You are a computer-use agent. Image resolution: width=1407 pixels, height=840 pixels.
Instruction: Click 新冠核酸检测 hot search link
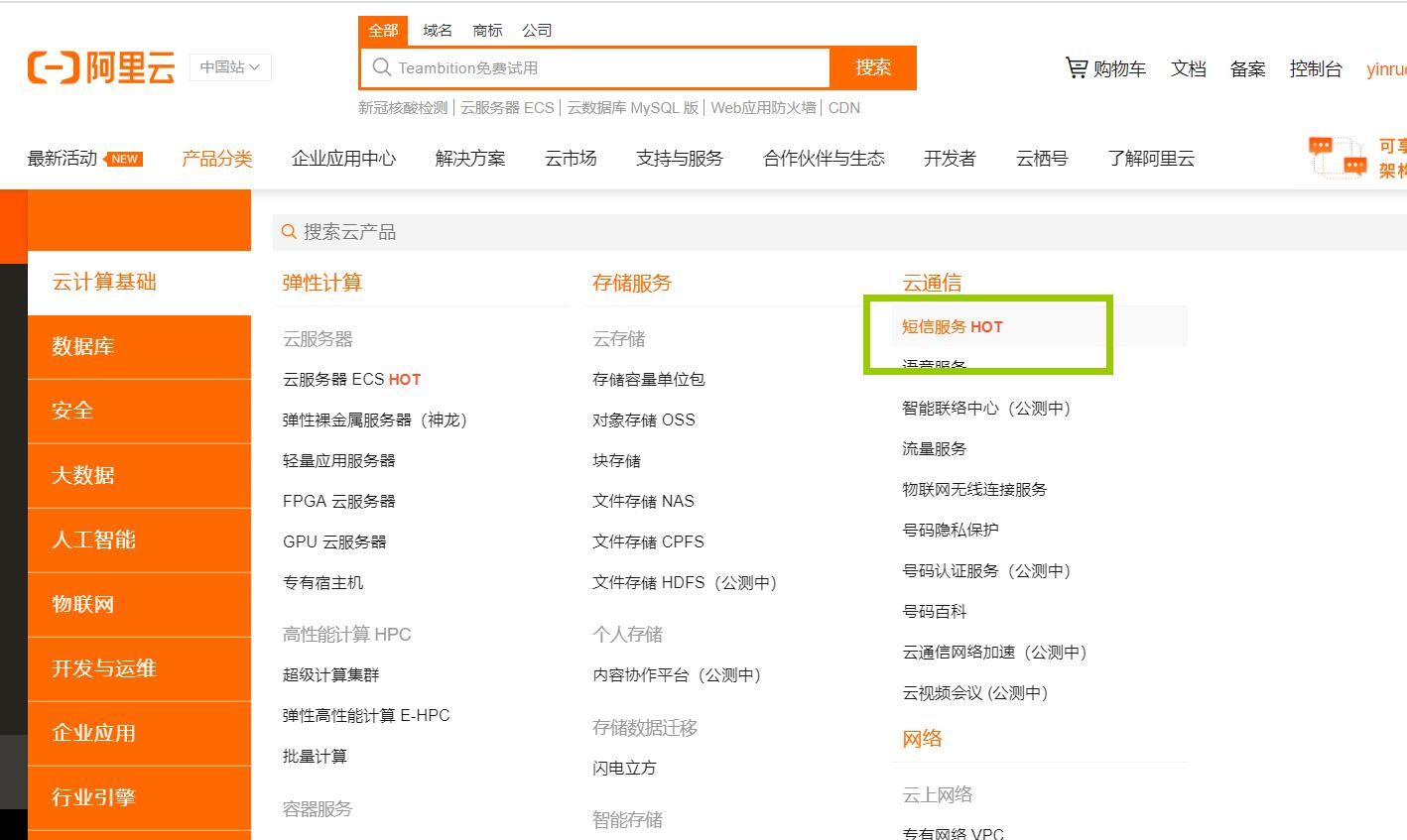pyautogui.click(x=403, y=108)
